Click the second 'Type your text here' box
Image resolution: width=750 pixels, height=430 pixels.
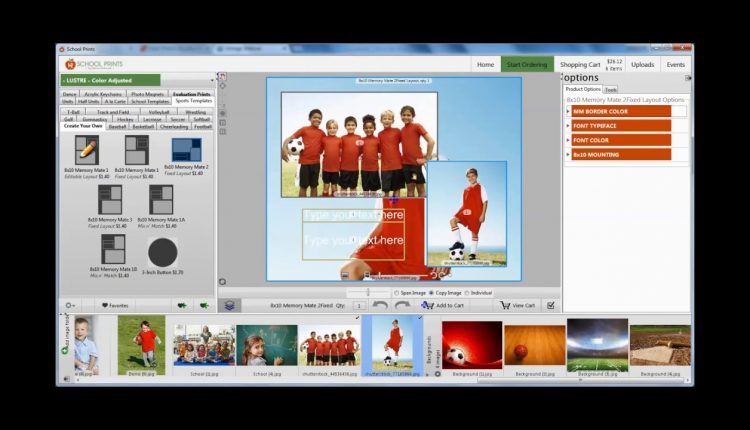point(353,241)
